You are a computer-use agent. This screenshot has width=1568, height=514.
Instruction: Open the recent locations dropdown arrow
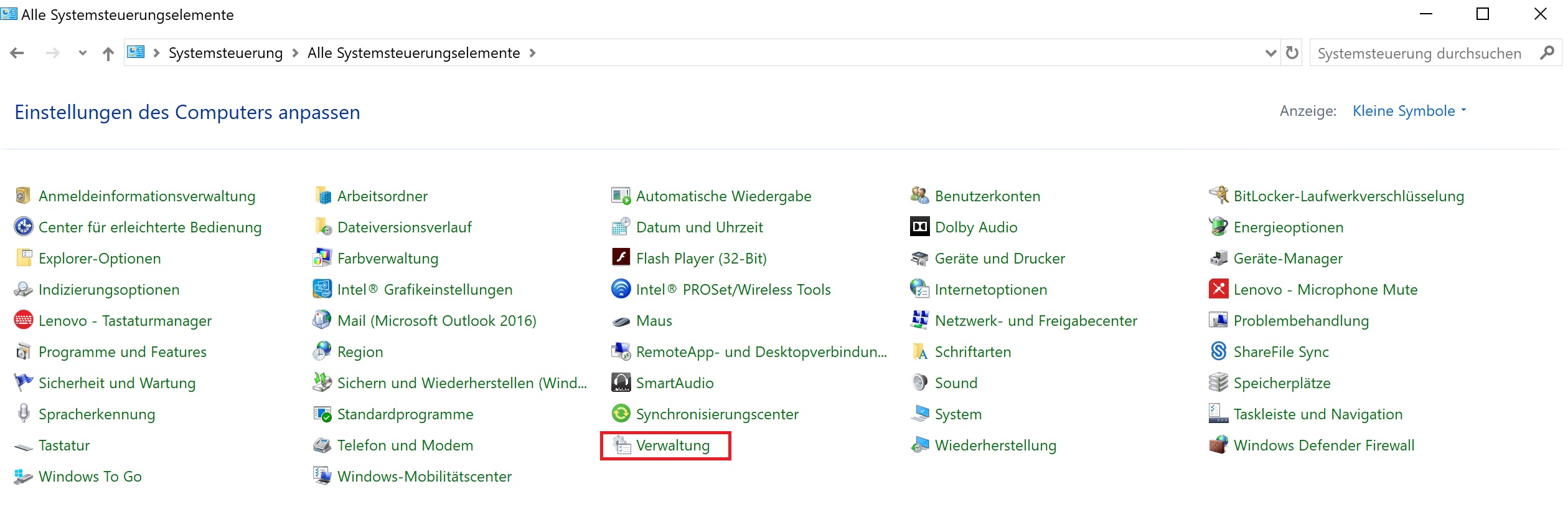83,54
